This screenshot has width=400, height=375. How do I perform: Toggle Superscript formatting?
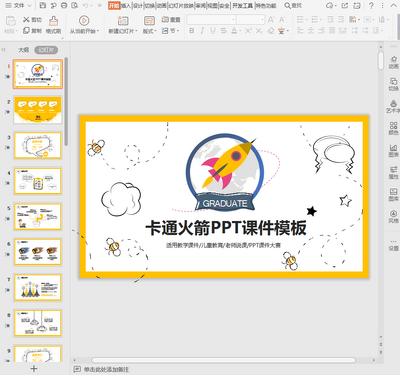(x=248, y=31)
